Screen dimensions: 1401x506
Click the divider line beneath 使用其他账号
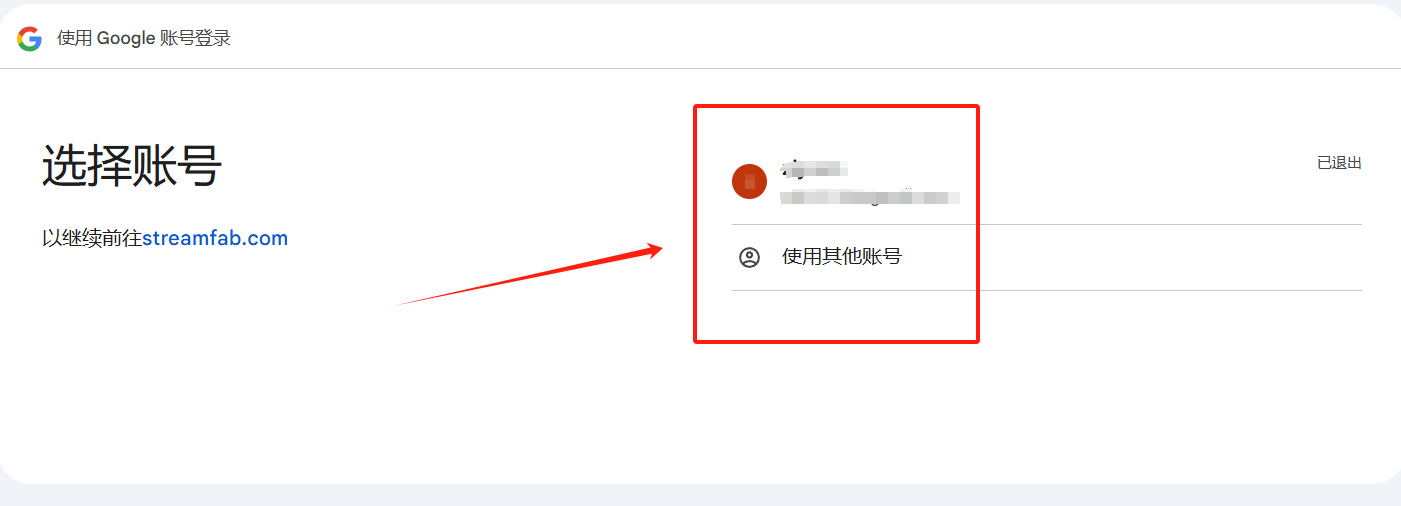click(x=1047, y=290)
